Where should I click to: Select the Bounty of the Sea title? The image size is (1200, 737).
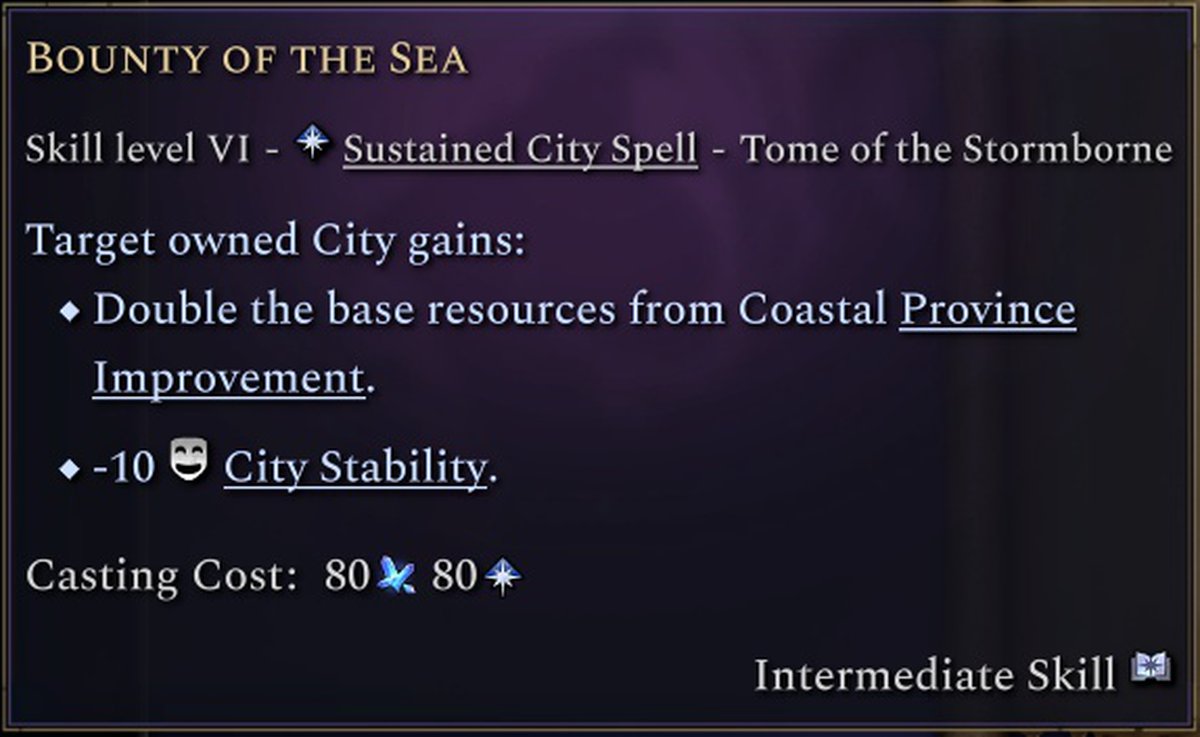coord(247,60)
